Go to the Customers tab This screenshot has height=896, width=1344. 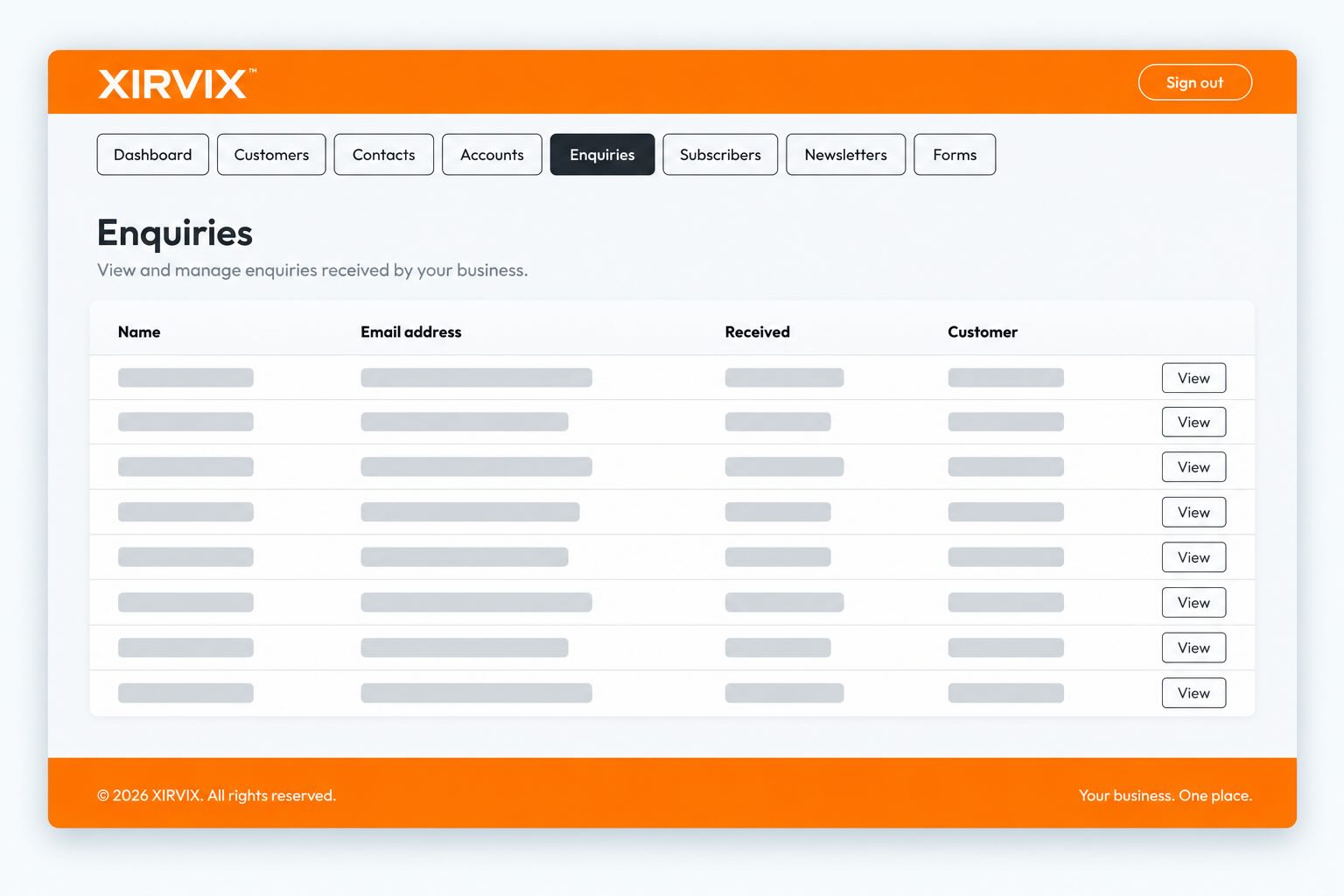271,155
